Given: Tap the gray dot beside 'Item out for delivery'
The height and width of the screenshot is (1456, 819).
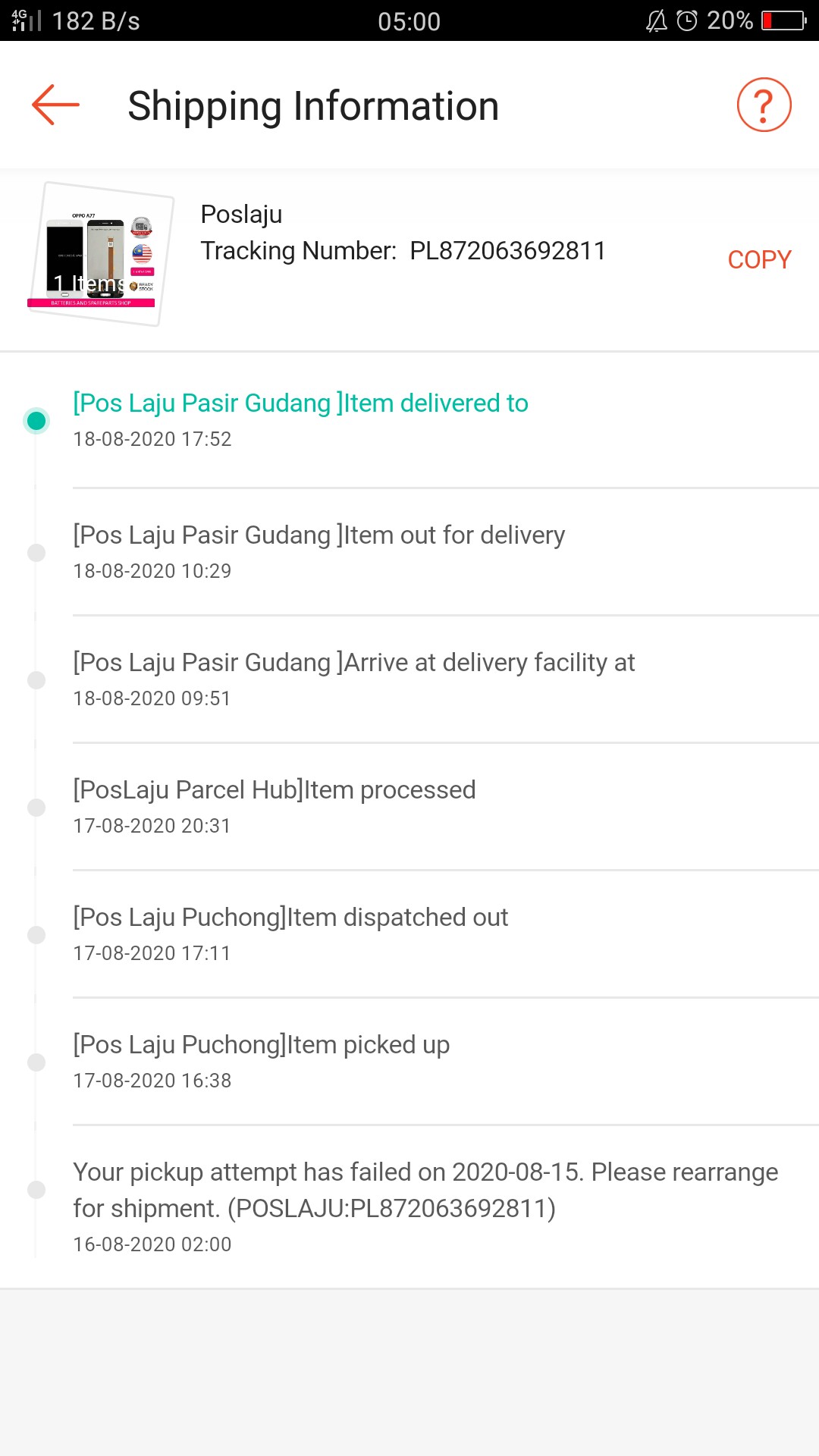Looking at the screenshot, I should pos(36,552).
